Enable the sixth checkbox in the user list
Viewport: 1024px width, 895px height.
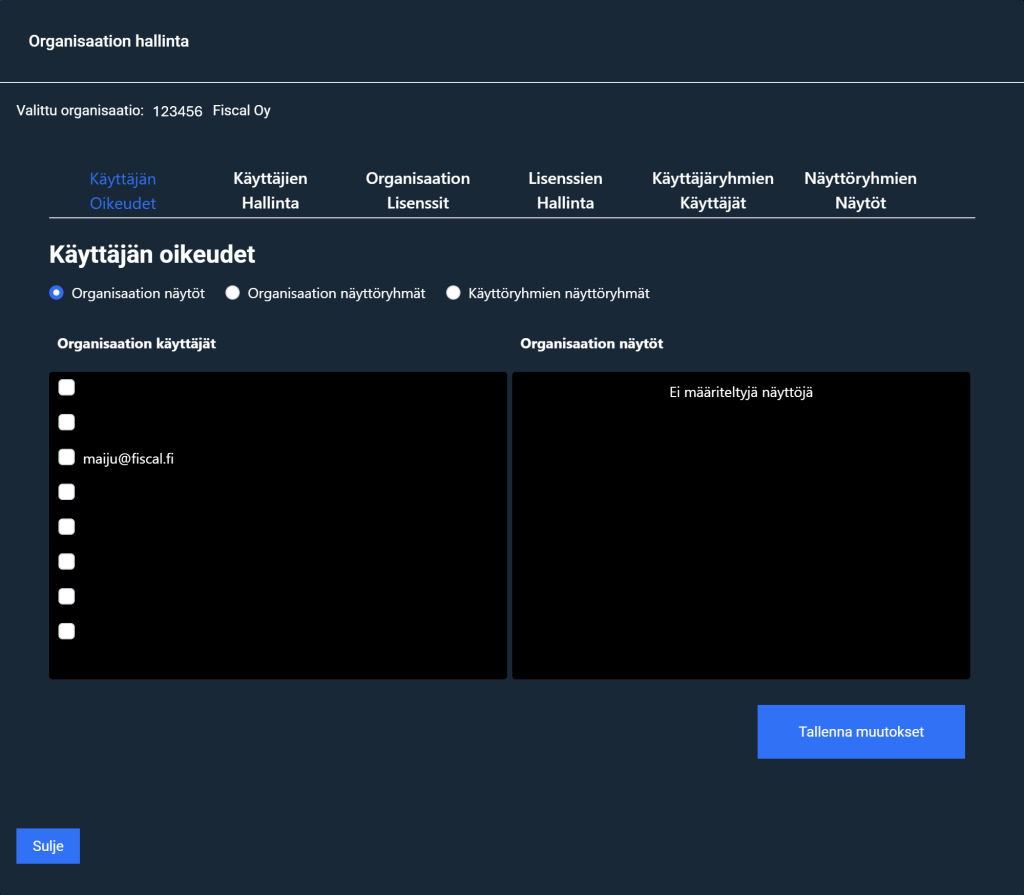[x=67, y=562]
